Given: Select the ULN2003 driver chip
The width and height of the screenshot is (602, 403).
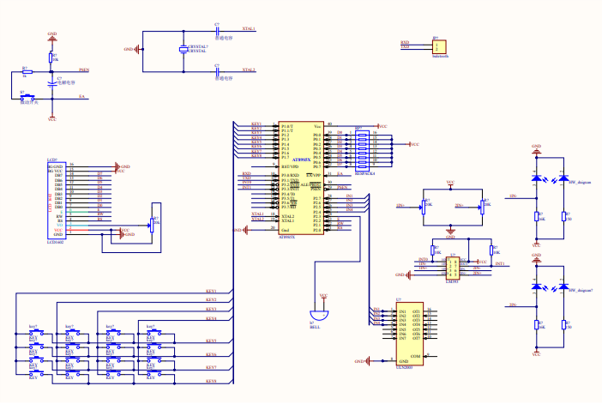Looking at the screenshot, I should [x=410, y=334].
